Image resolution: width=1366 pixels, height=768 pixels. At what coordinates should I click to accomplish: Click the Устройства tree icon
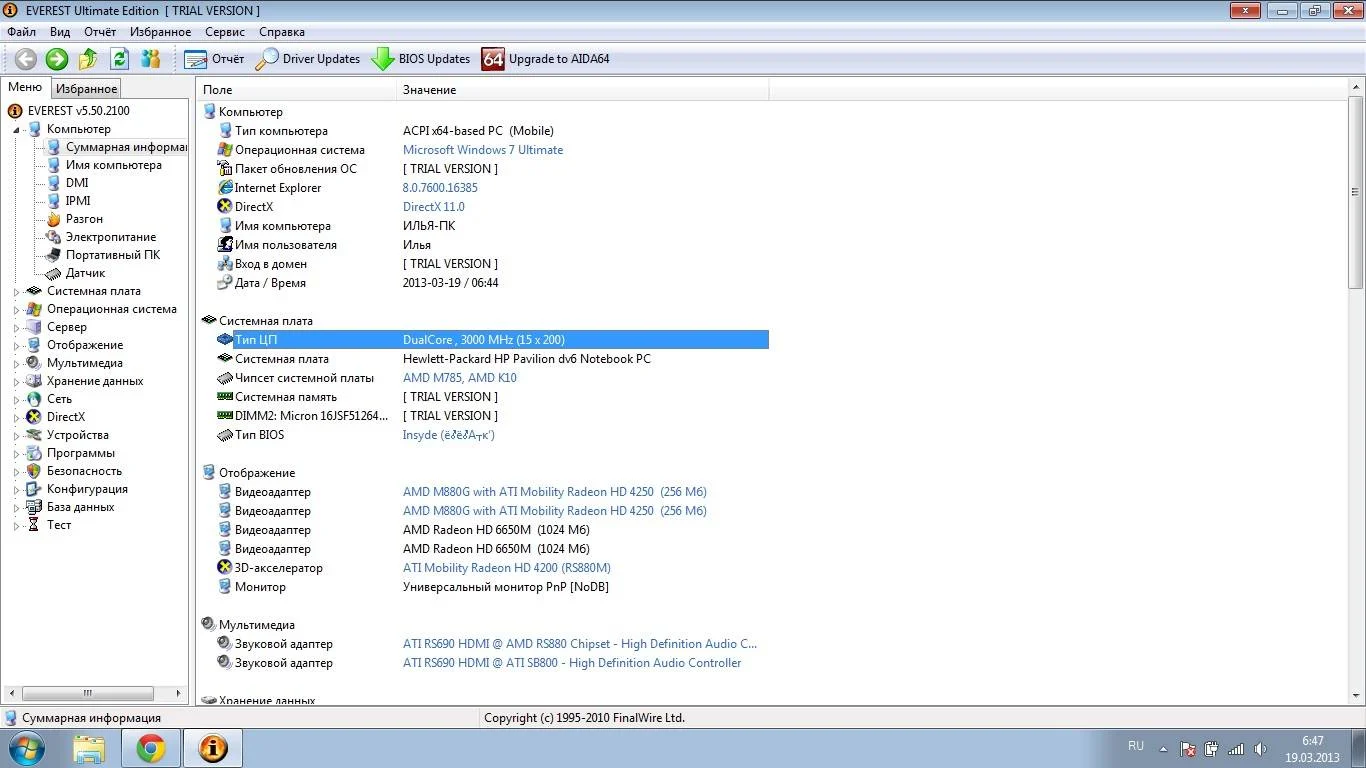click(x=34, y=435)
